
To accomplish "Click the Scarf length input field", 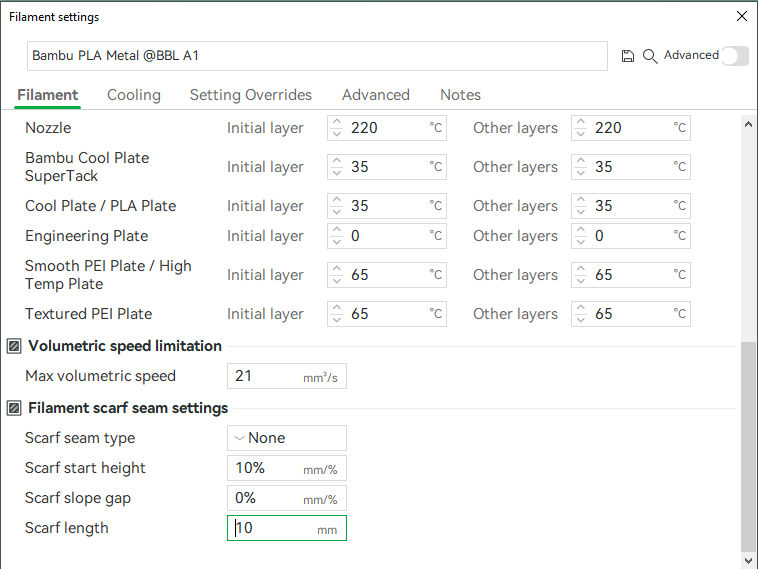I will coord(287,528).
